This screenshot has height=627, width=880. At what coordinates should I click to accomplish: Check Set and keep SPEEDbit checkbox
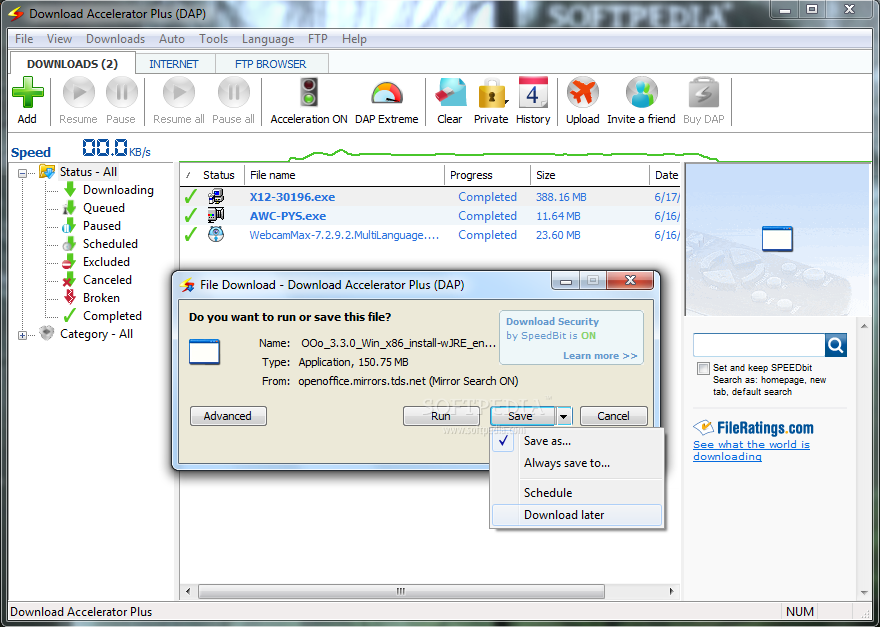click(x=703, y=369)
